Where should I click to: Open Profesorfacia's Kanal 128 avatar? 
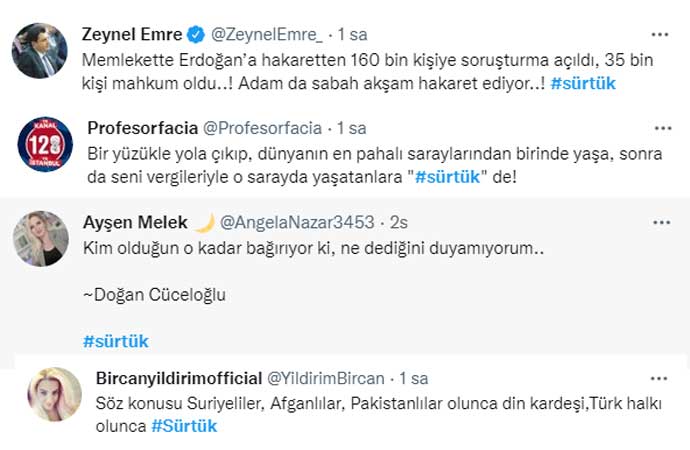46,144
